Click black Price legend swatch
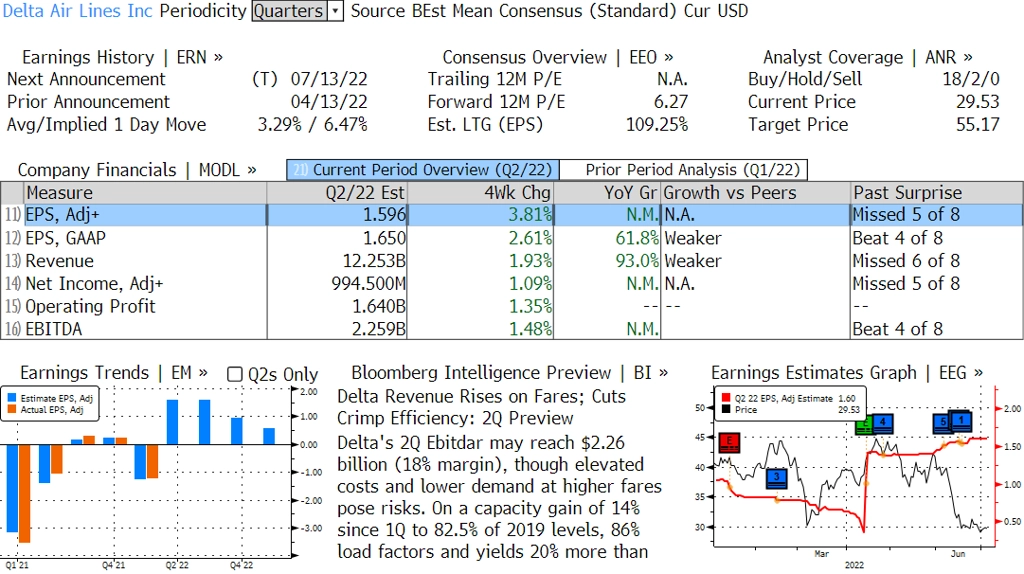 point(726,409)
